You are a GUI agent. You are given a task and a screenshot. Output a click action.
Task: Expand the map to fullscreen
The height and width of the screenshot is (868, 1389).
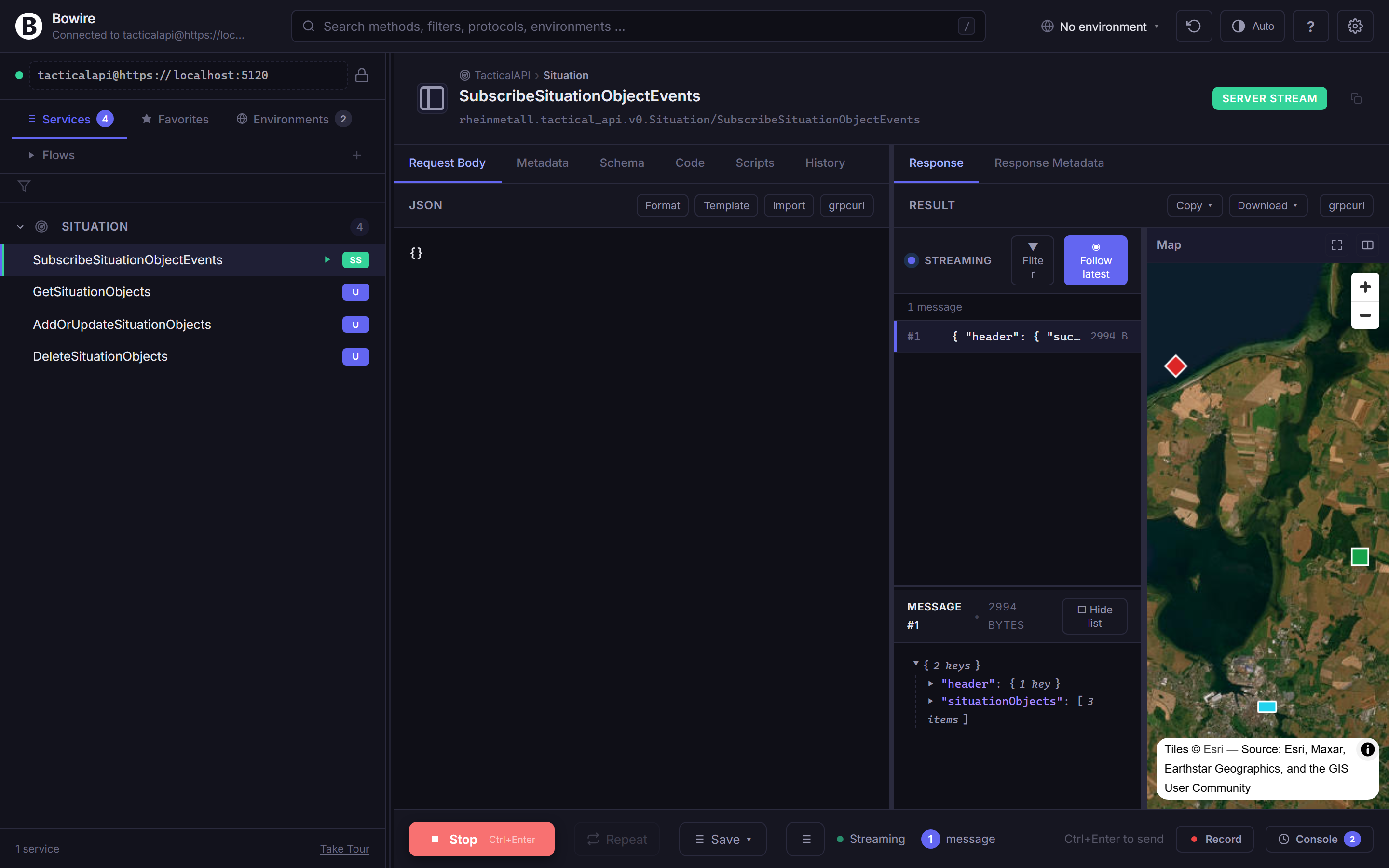click(x=1337, y=245)
